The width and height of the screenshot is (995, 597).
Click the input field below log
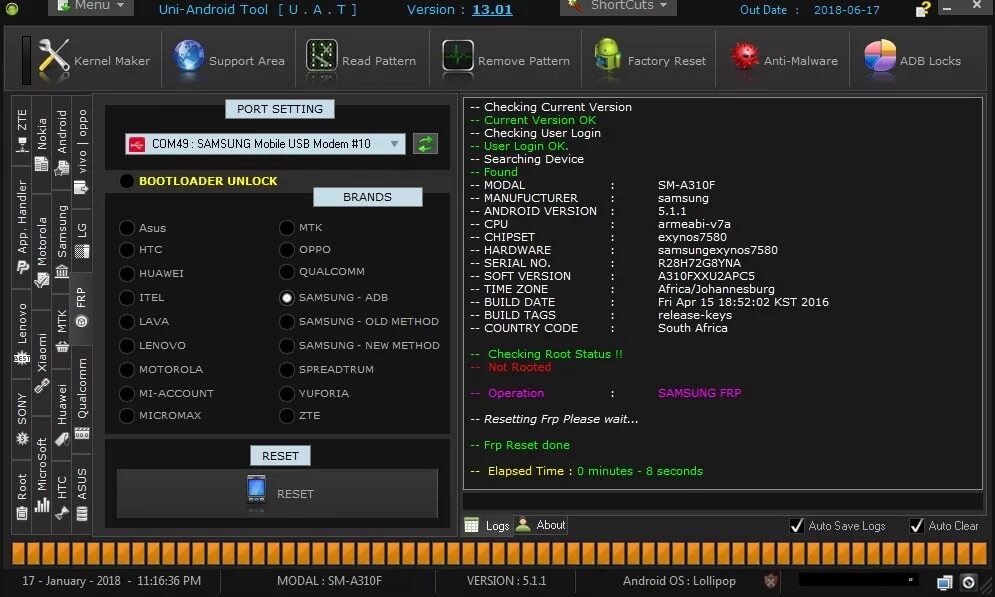723,501
